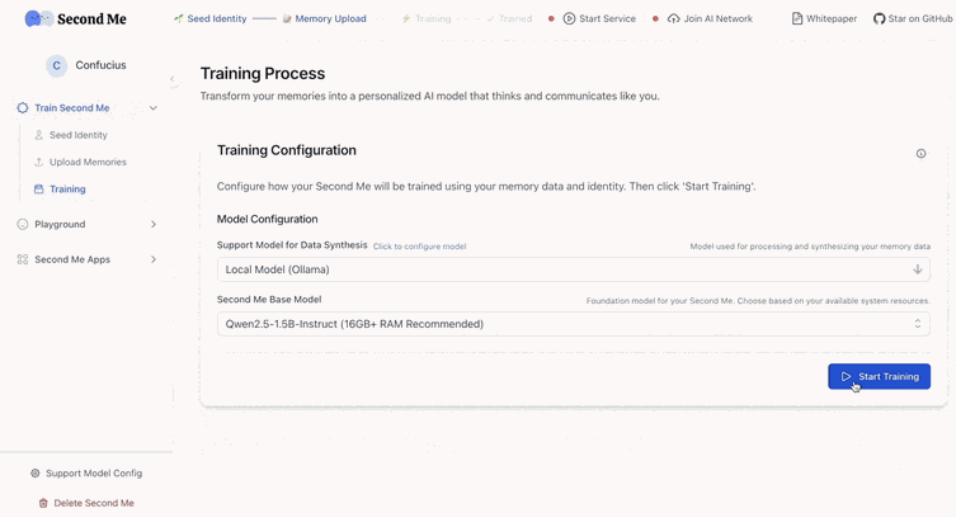Click the Confucius avatar circle
Screen dimensions: 956x517
(56, 65)
